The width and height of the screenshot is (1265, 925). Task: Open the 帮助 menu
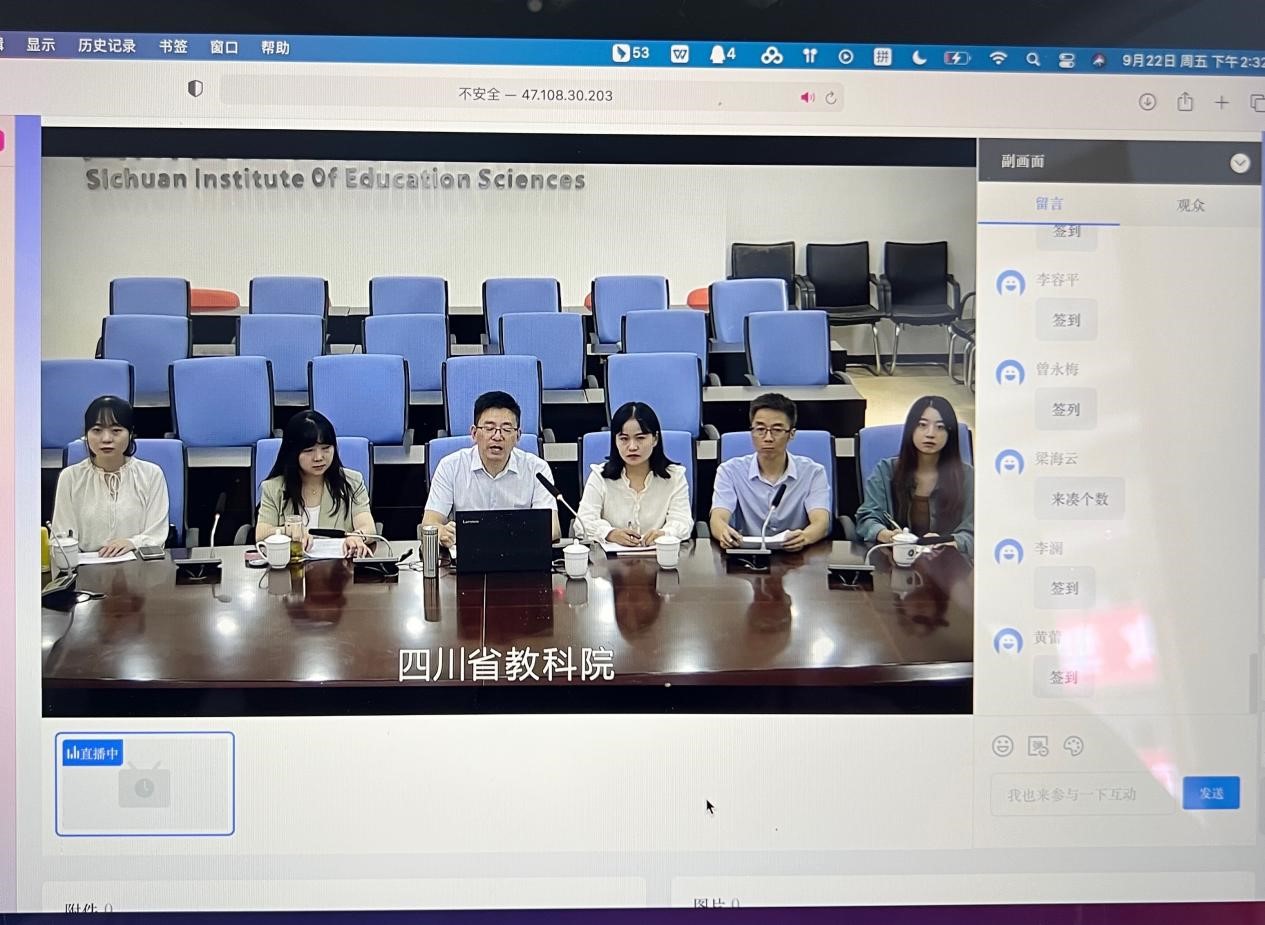(x=275, y=47)
